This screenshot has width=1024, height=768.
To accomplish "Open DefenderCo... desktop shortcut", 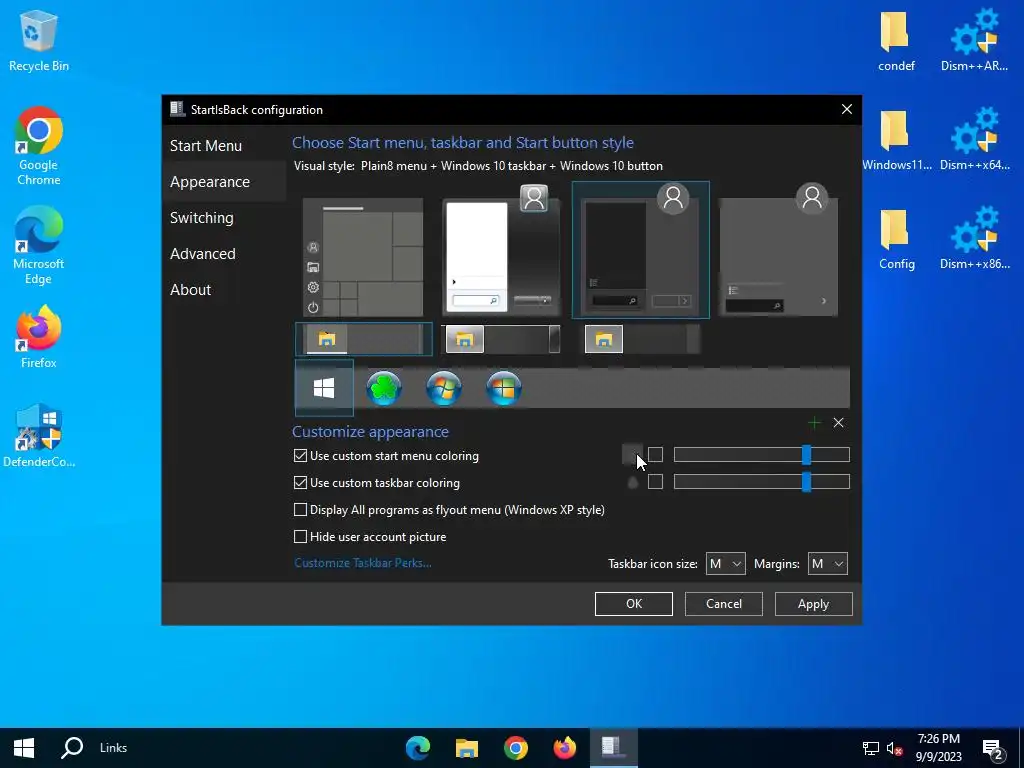I will pyautogui.click(x=39, y=436).
